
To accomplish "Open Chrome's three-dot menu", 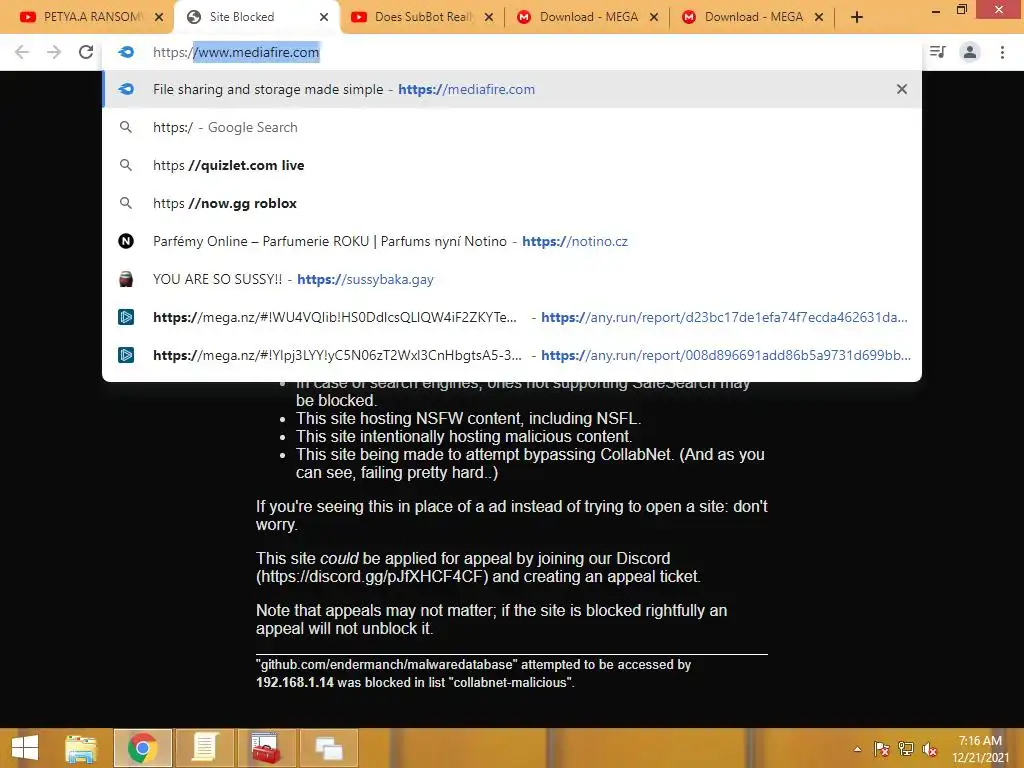I will click(x=1002, y=52).
